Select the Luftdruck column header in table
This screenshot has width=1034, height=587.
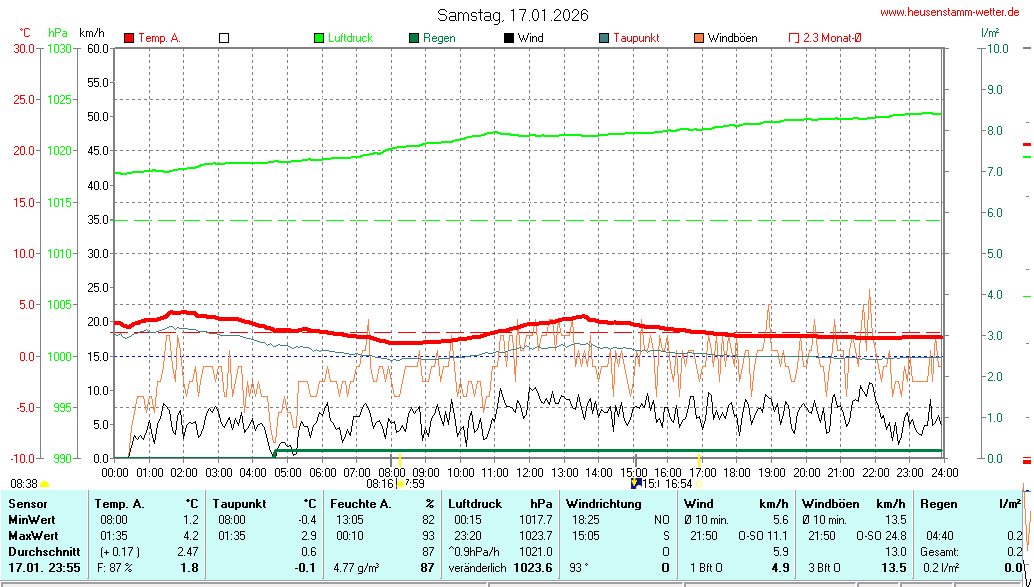(475, 504)
